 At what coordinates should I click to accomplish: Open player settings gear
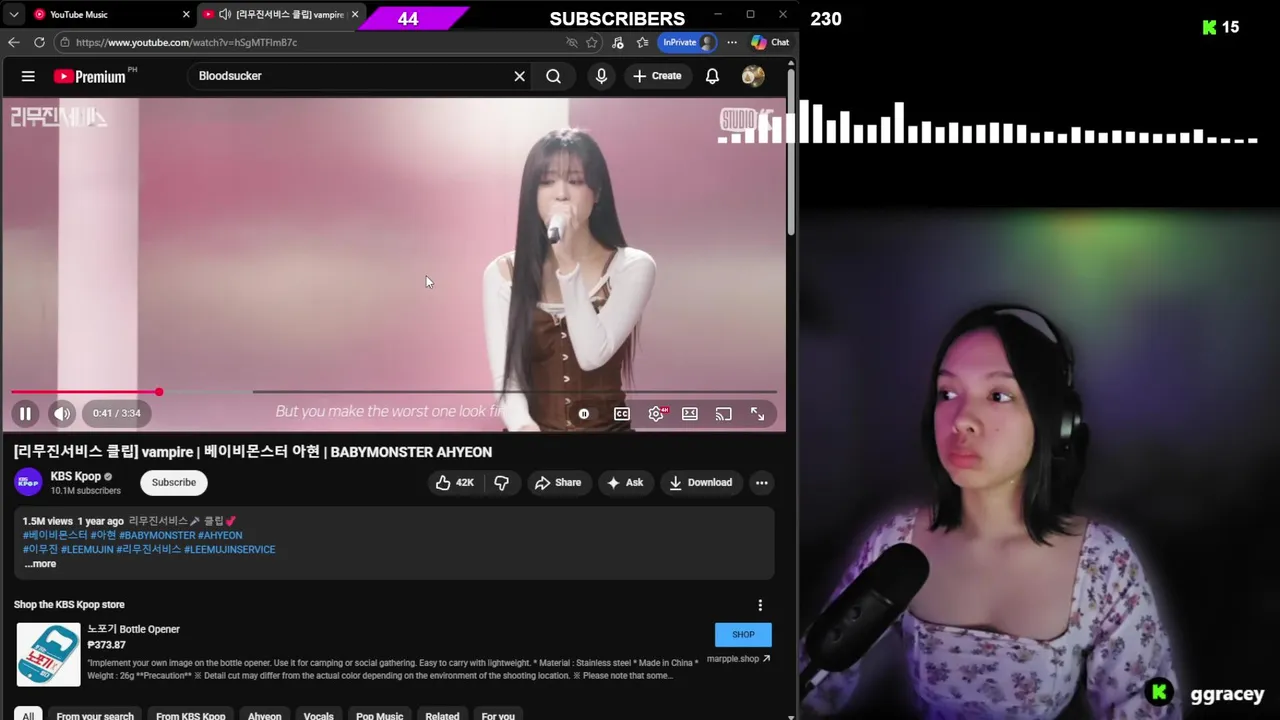[656, 414]
